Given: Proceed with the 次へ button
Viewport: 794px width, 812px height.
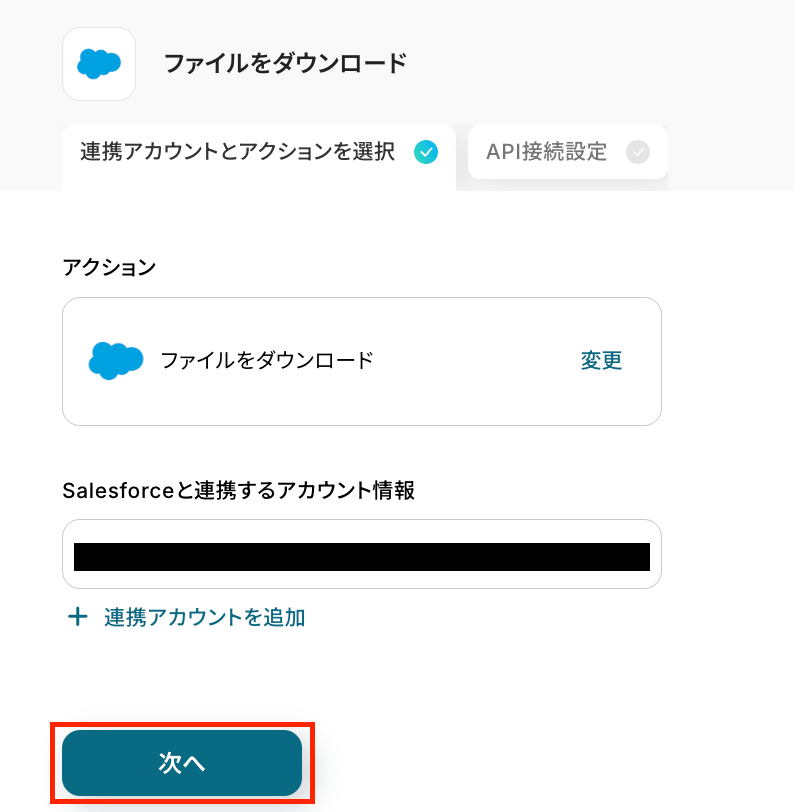Looking at the screenshot, I should click(182, 763).
